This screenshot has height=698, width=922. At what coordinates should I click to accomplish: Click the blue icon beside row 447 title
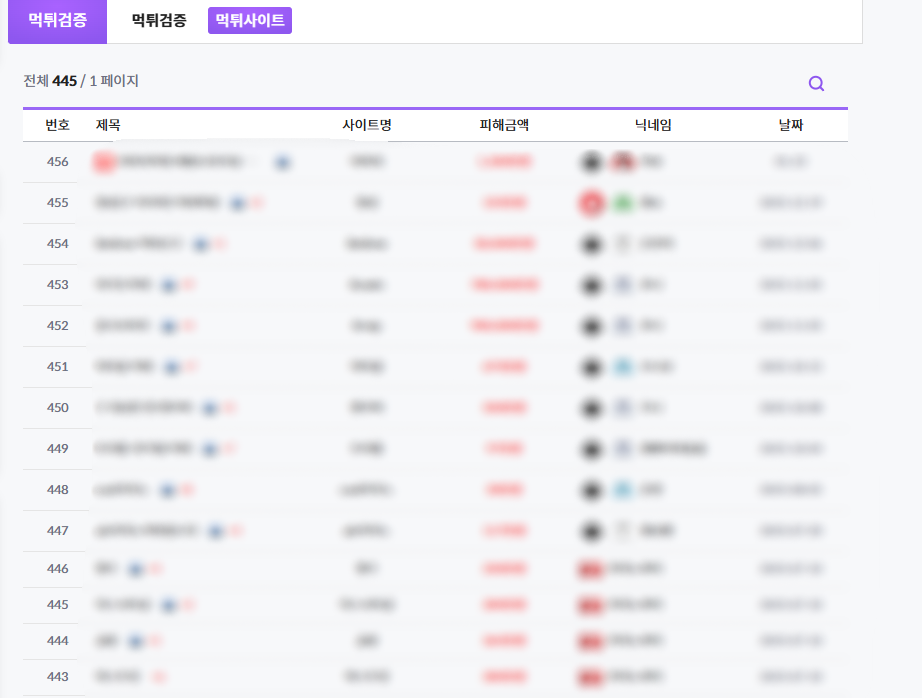tap(215, 531)
